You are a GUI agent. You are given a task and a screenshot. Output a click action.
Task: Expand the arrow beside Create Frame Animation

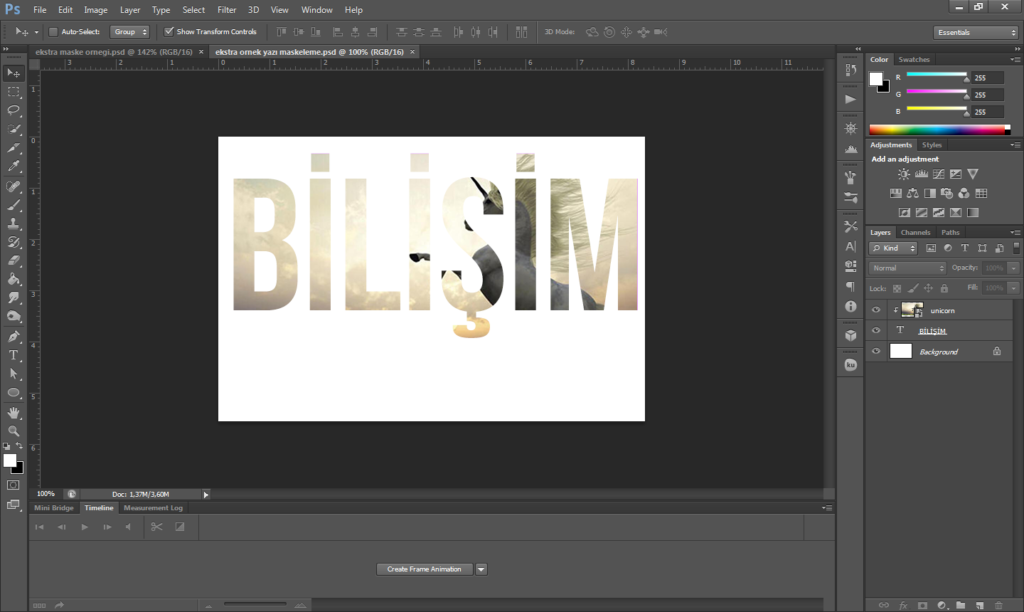click(481, 569)
